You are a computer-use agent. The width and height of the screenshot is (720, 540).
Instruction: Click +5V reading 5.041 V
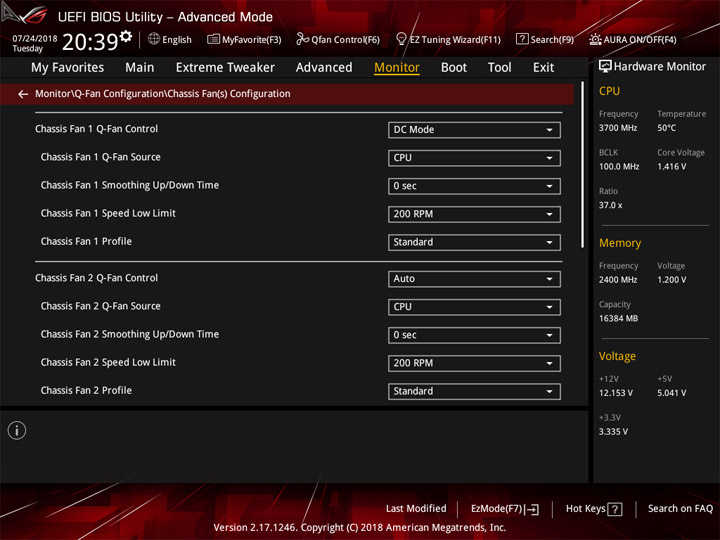click(x=671, y=393)
